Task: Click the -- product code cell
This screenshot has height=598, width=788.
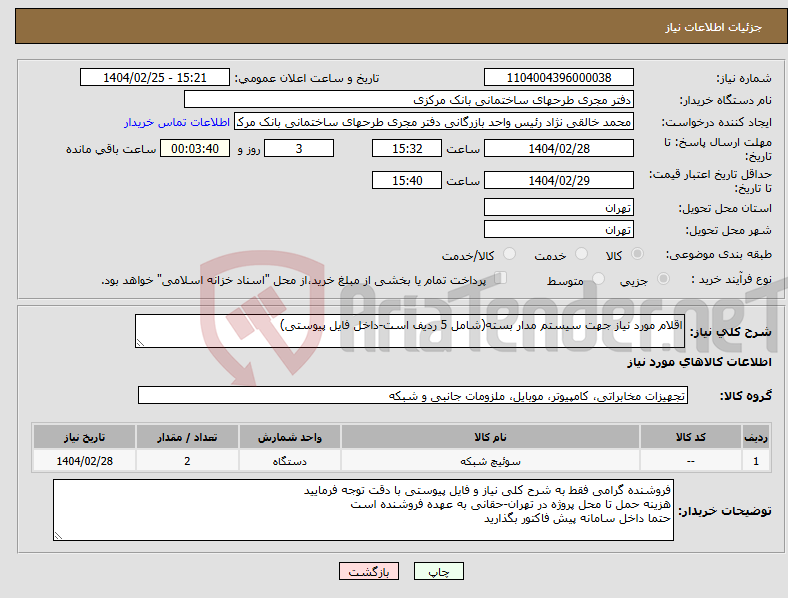Action: tap(691, 461)
